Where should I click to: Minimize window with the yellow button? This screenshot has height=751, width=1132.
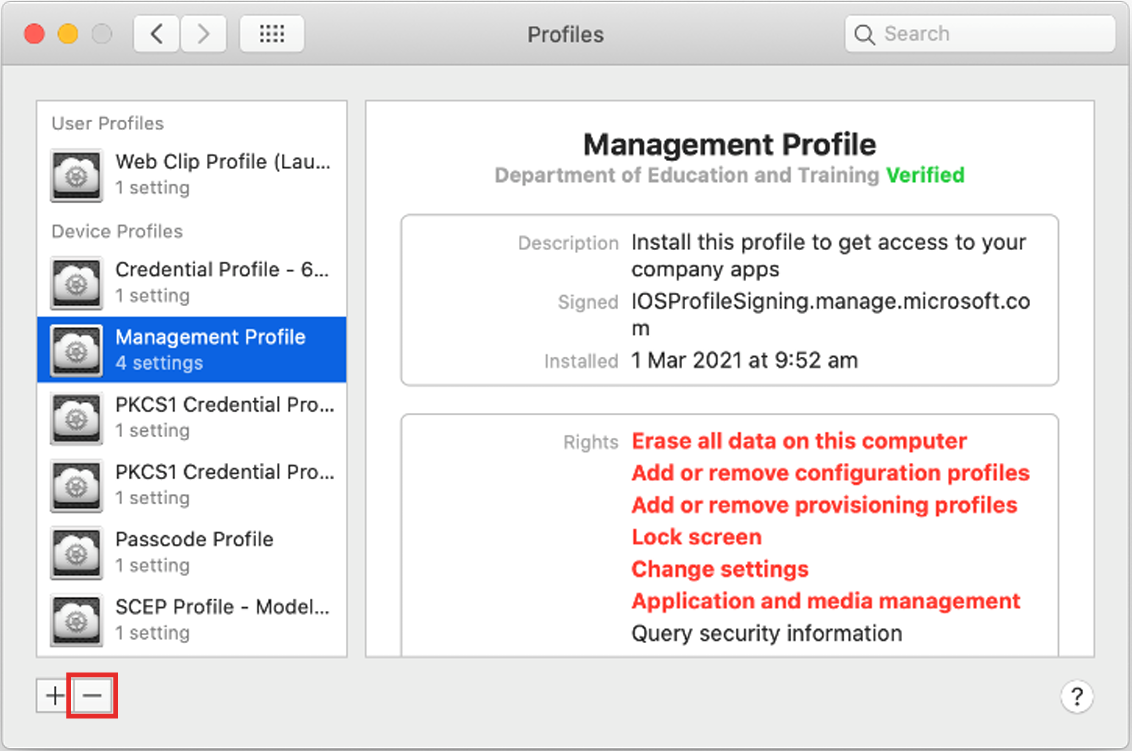(68, 34)
